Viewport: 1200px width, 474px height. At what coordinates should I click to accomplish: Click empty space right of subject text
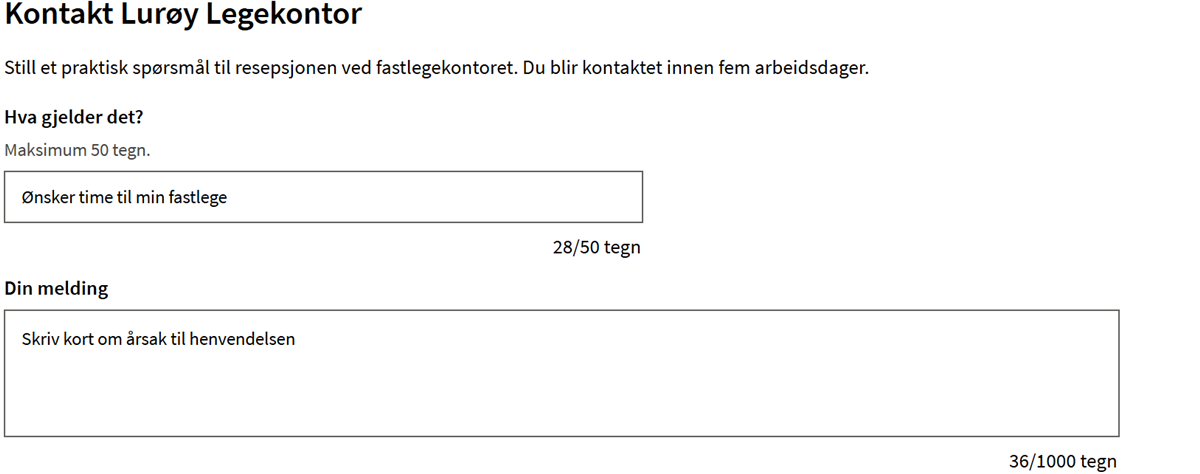pos(450,197)
